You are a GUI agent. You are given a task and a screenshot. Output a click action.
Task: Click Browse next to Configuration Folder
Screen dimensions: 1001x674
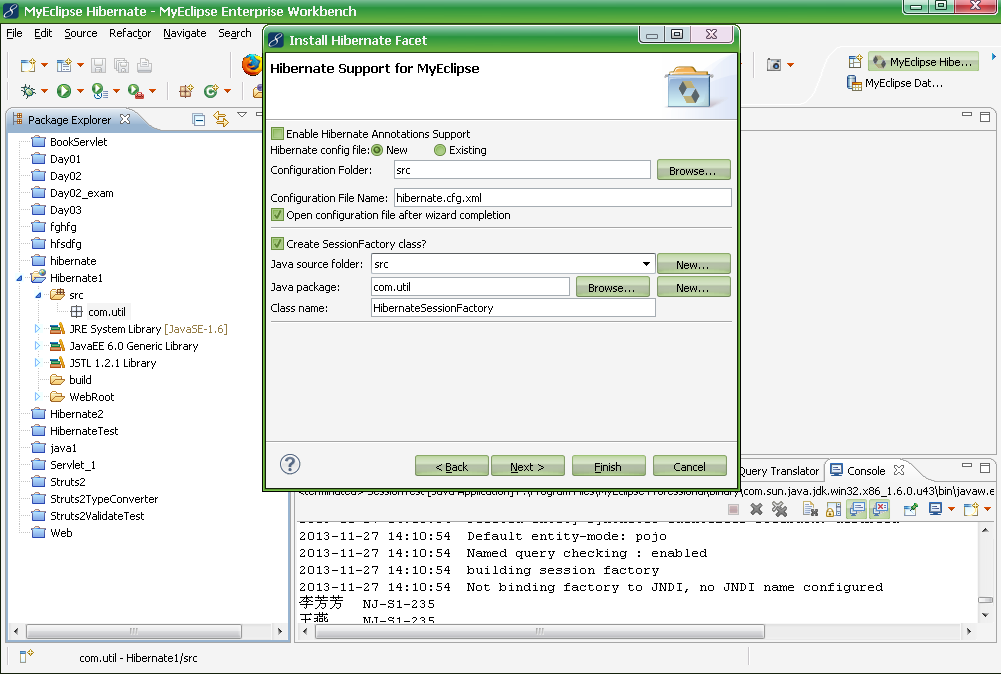pyautogui.click(x=693, y=170)
